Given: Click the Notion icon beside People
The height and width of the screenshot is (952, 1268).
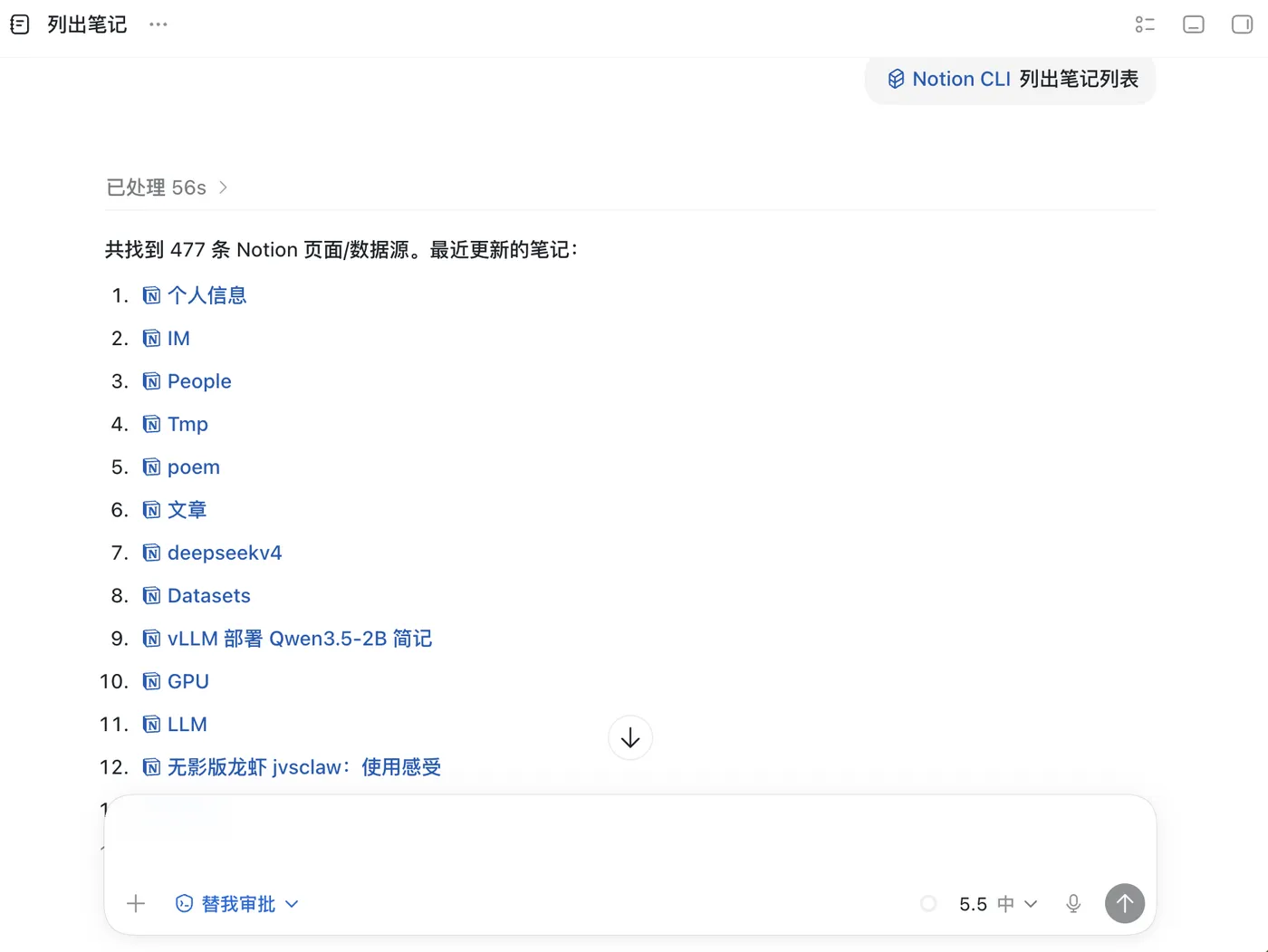Looking at the screenshot, I should tap(152, 381).
